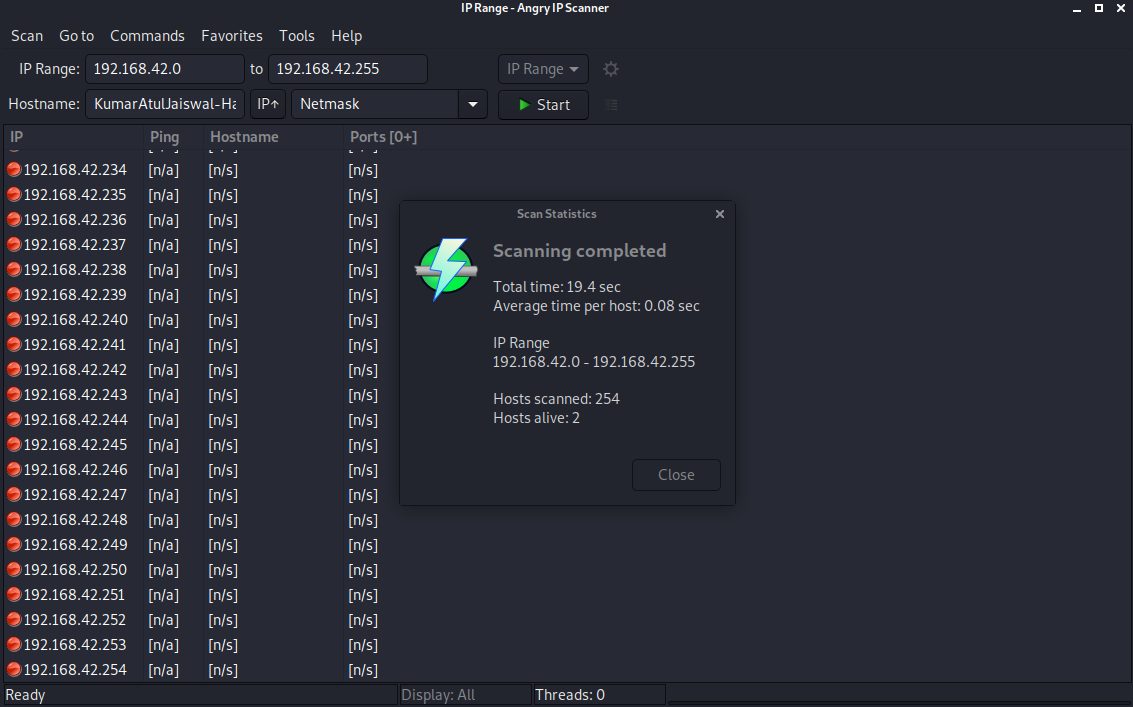Viewport: 1133px width, 707px height.
Task: Click dead-host indicator beside 192.168.42.234
Action: tap(12, 169)
